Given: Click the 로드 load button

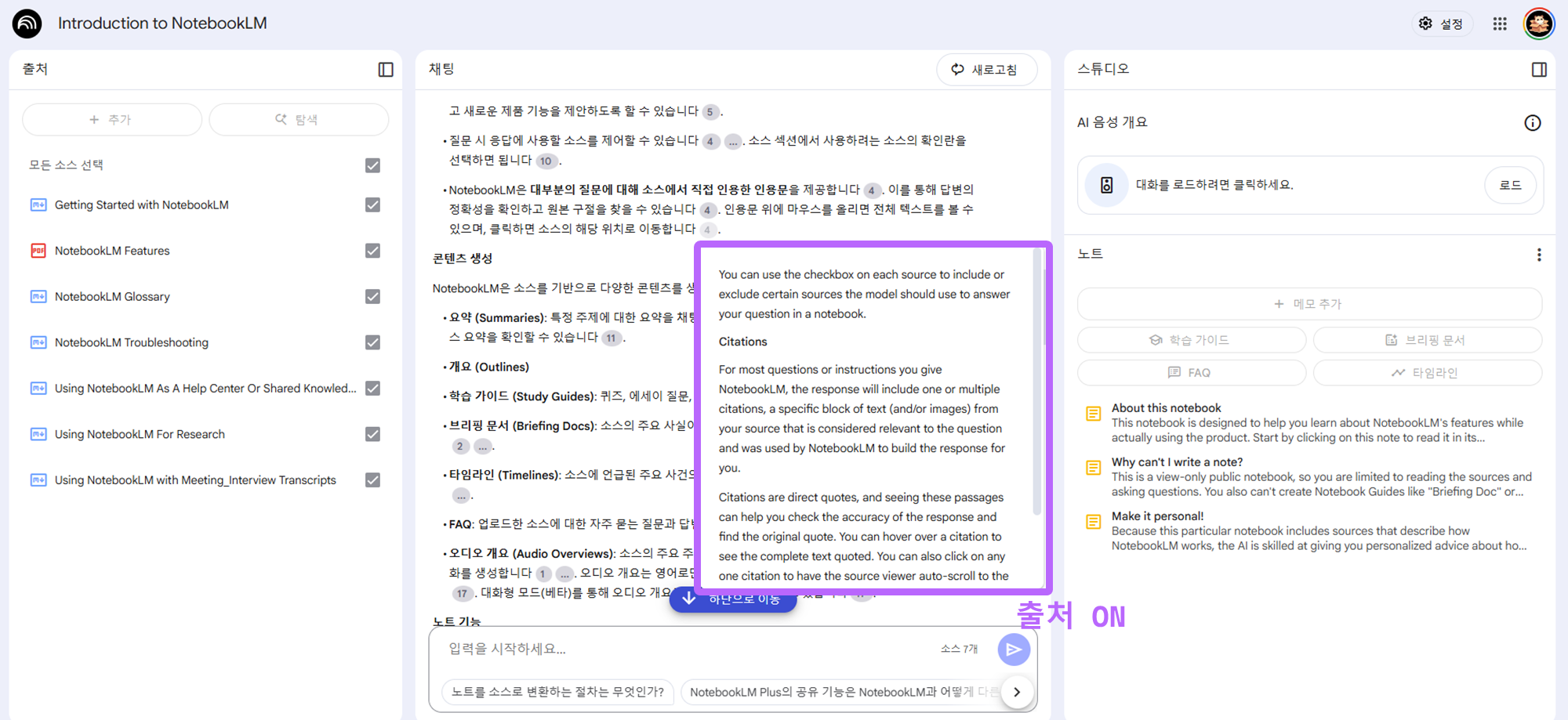Looking at the screenshot, I should click(1510, 186).
